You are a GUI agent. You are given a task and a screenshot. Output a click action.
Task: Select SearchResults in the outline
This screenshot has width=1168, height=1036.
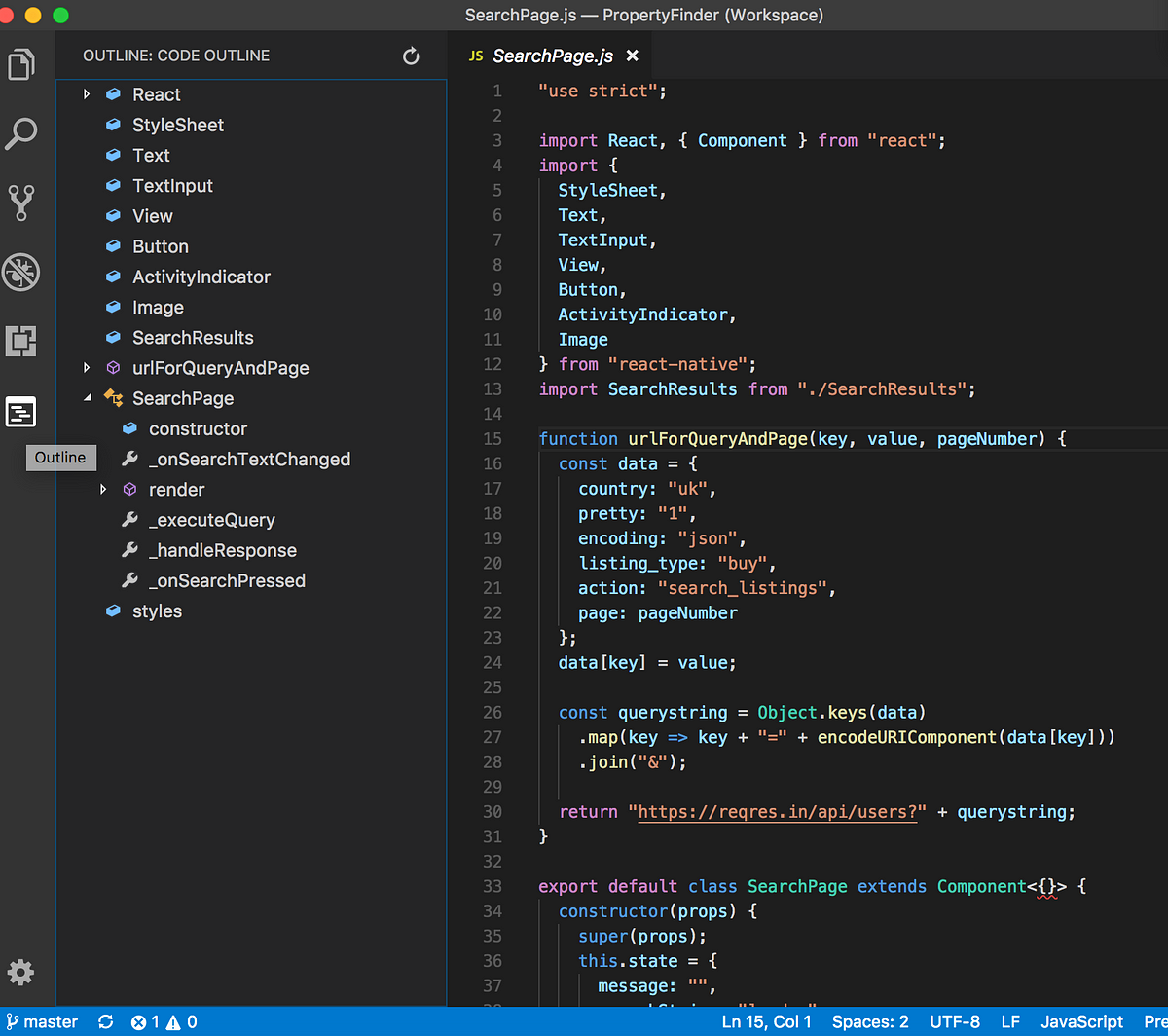point(193,338)
